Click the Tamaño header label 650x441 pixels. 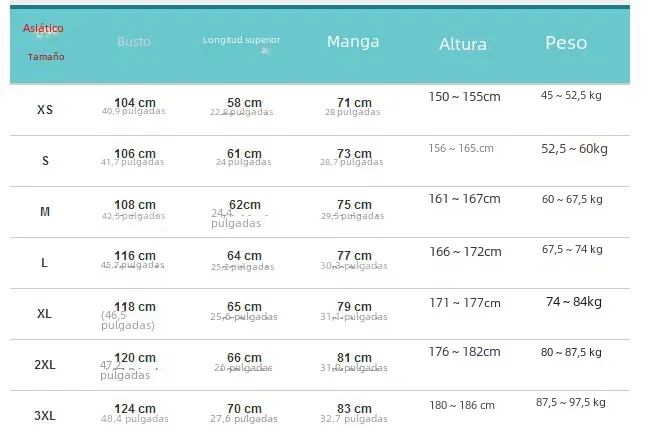(46, 57)
